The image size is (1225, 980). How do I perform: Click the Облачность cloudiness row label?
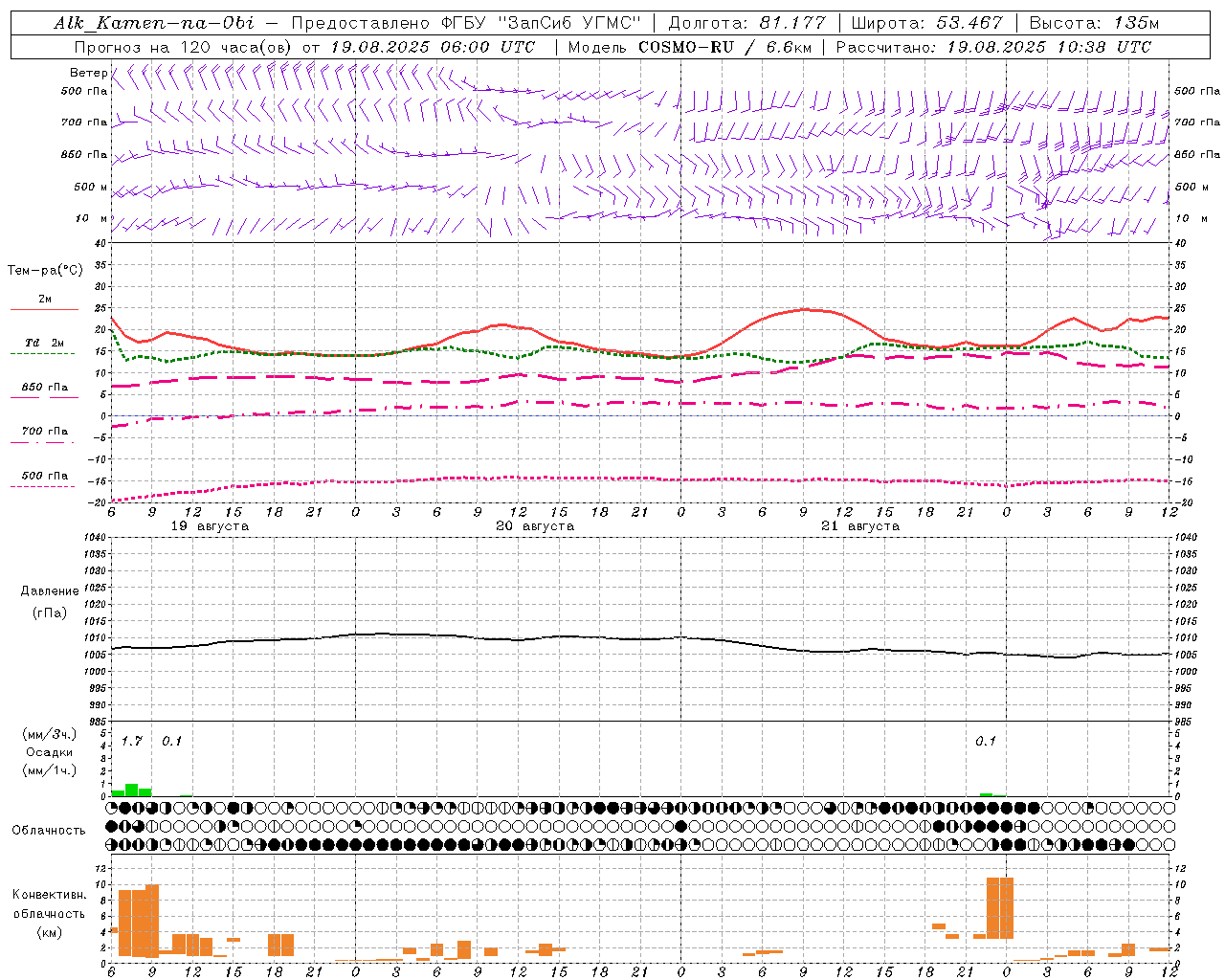[x=49, y=831]
